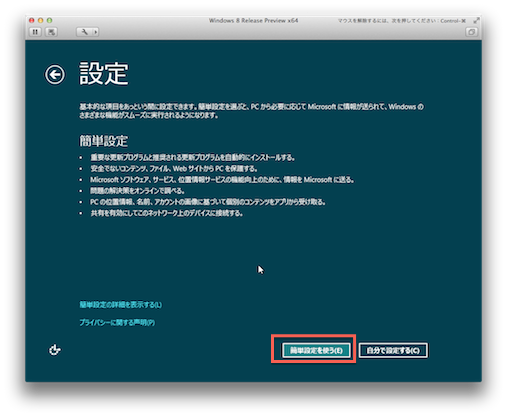Open the プライバシーに関する声明(P) link
Viewport: 507px width, 417px height.
[117, 322]
